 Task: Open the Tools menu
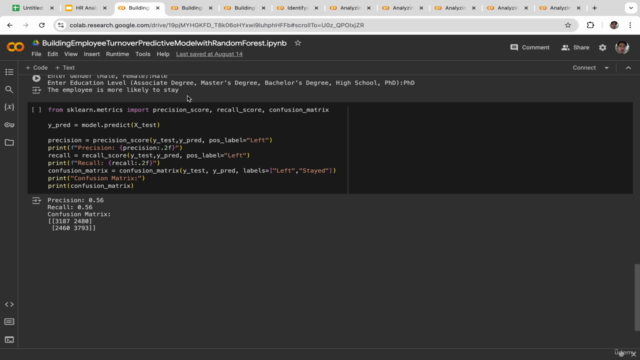pos(142,54)
